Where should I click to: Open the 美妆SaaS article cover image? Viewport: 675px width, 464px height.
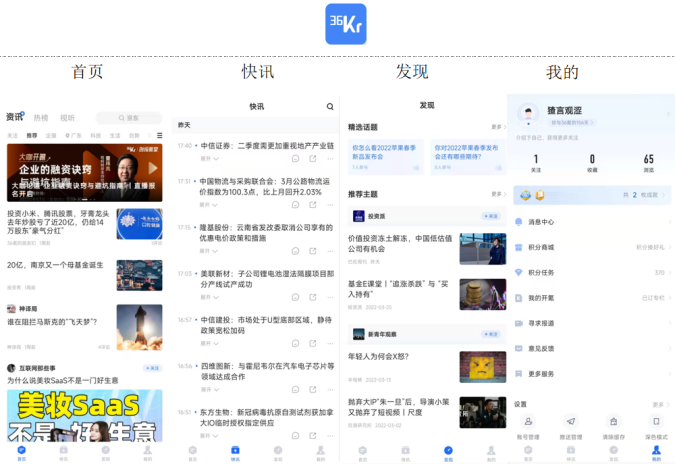click(85, 416)
